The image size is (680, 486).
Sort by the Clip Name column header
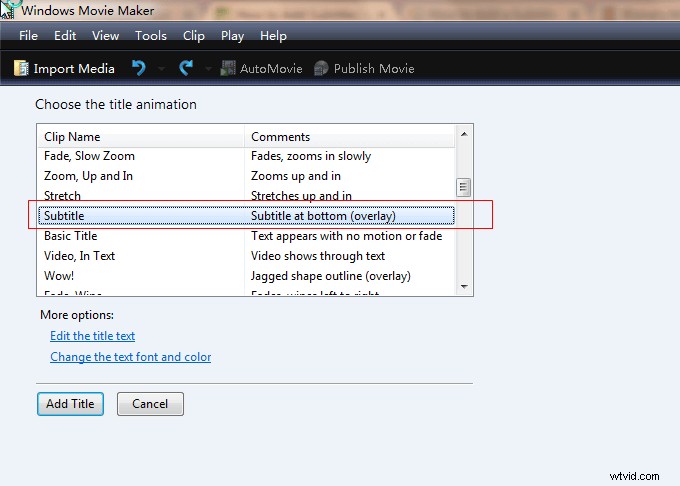(x=141, y=137)
